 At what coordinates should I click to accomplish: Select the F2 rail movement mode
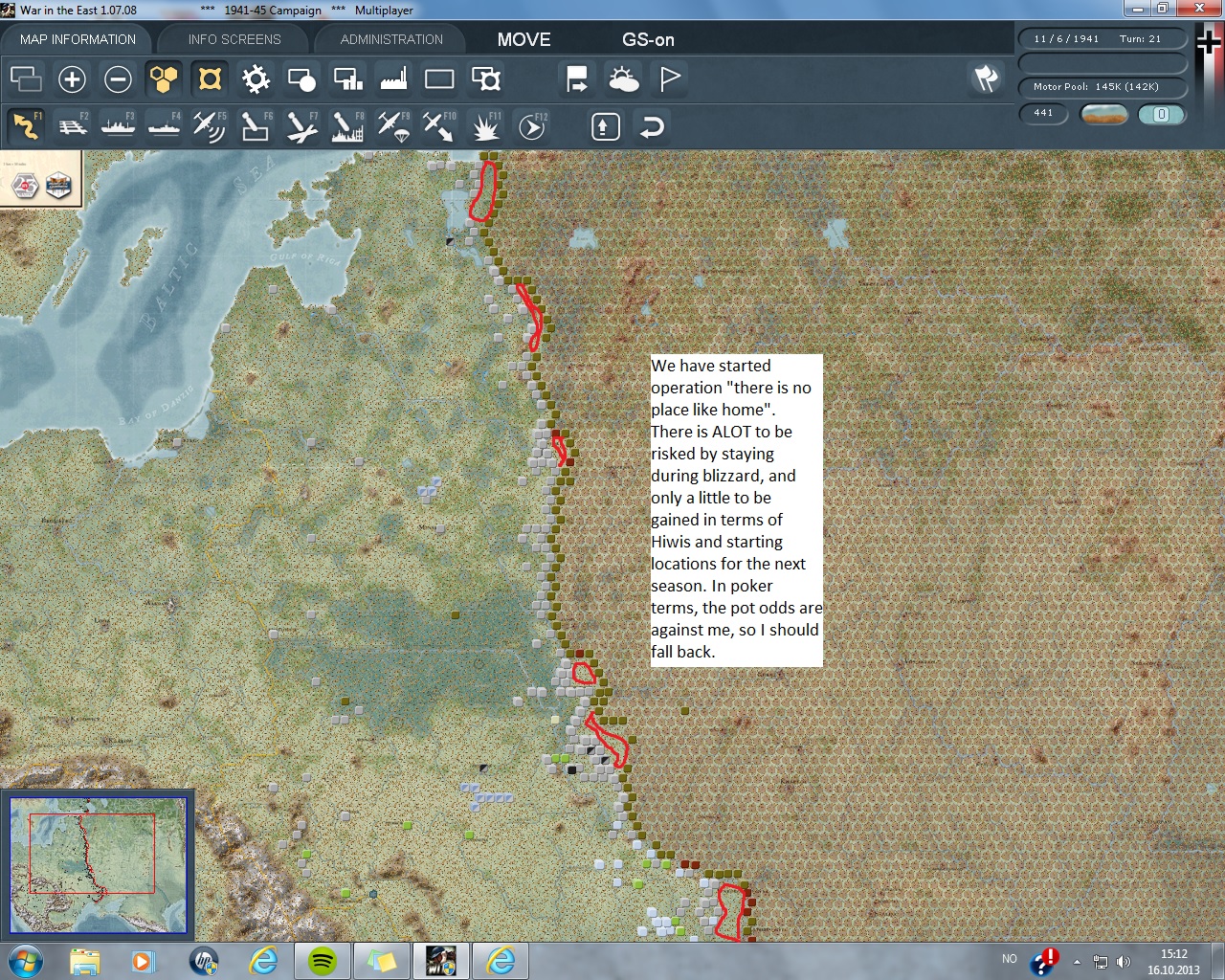coord(73,126)
